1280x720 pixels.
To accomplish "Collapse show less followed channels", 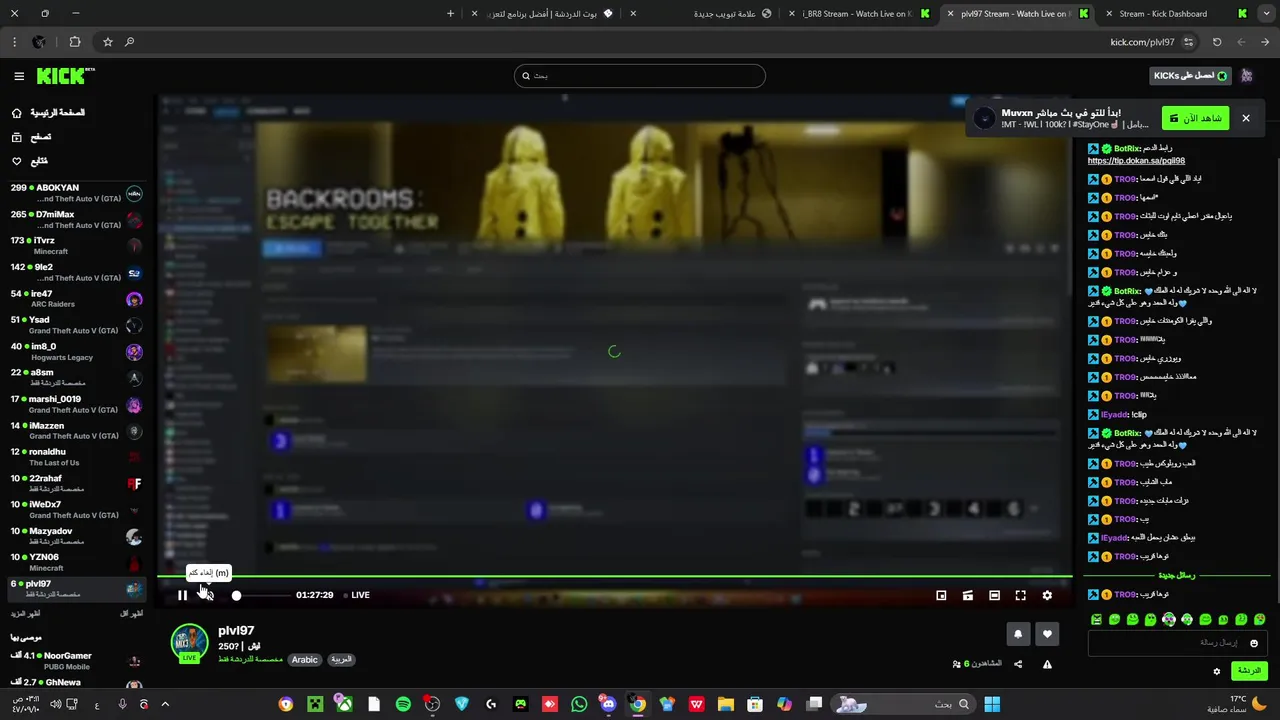I will [132, 614].
